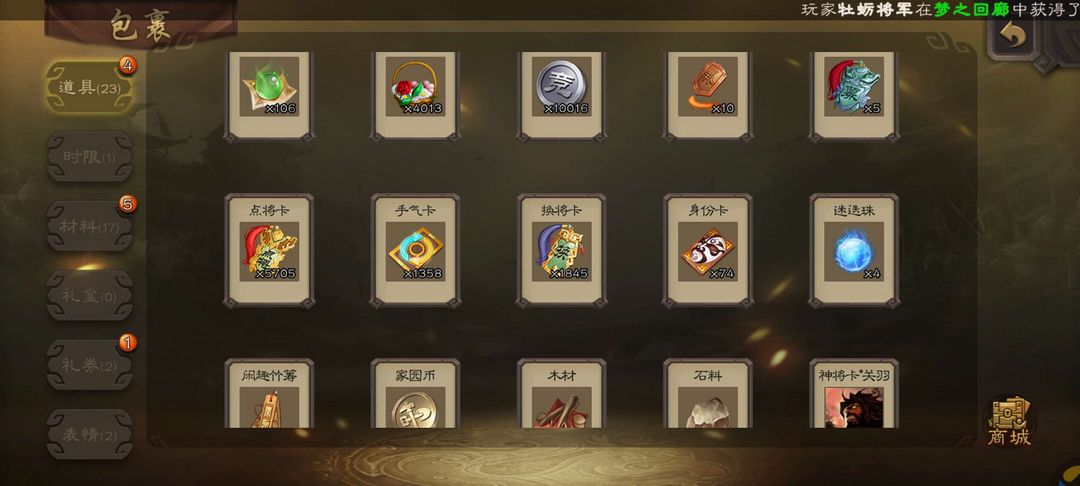Viewport: 1080px width, 486px height.
Task: Switch to the 表情(2) tab
Action: [89, 434]
